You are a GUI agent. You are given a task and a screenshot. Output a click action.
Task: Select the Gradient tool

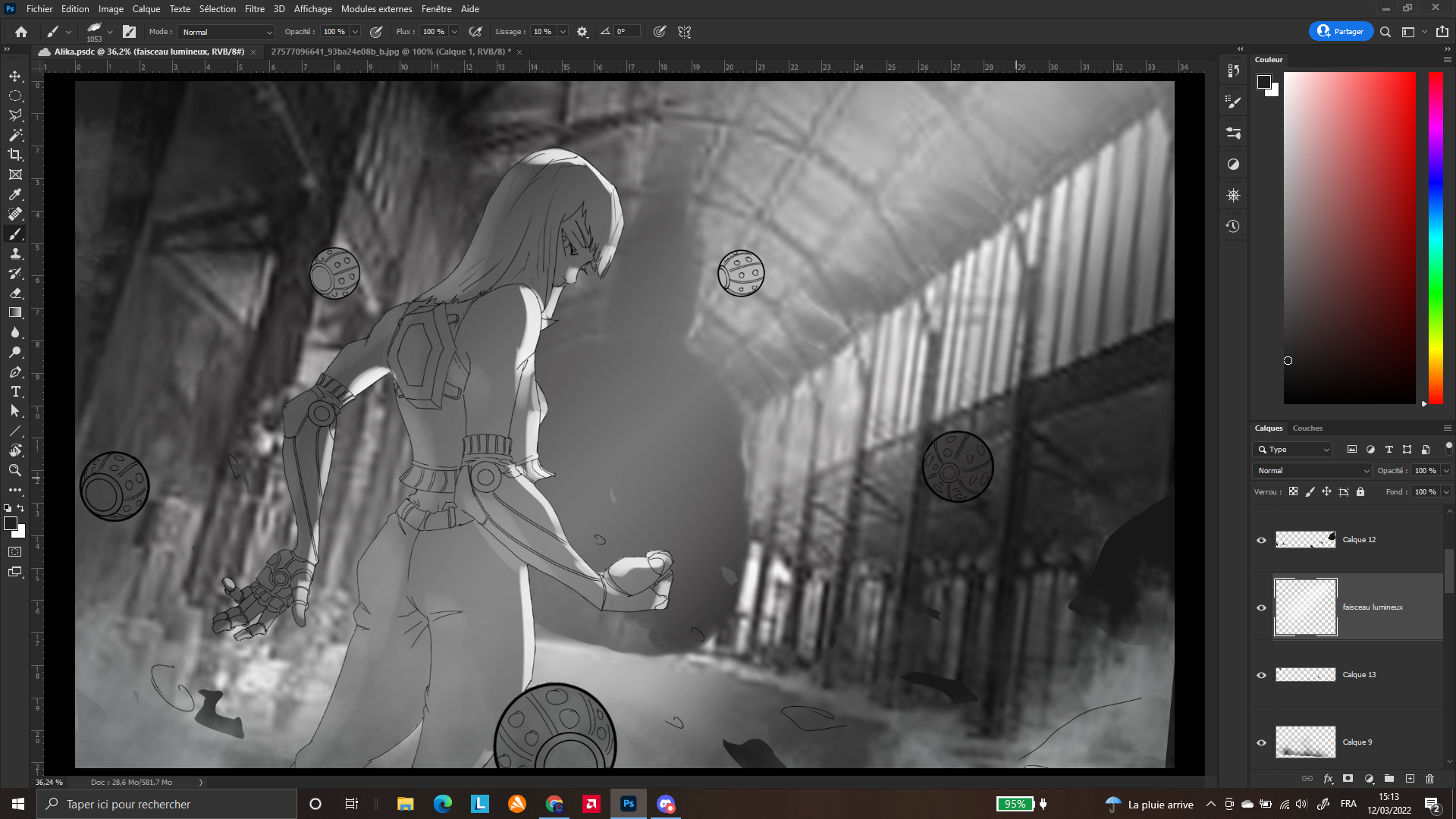(15, 312)
